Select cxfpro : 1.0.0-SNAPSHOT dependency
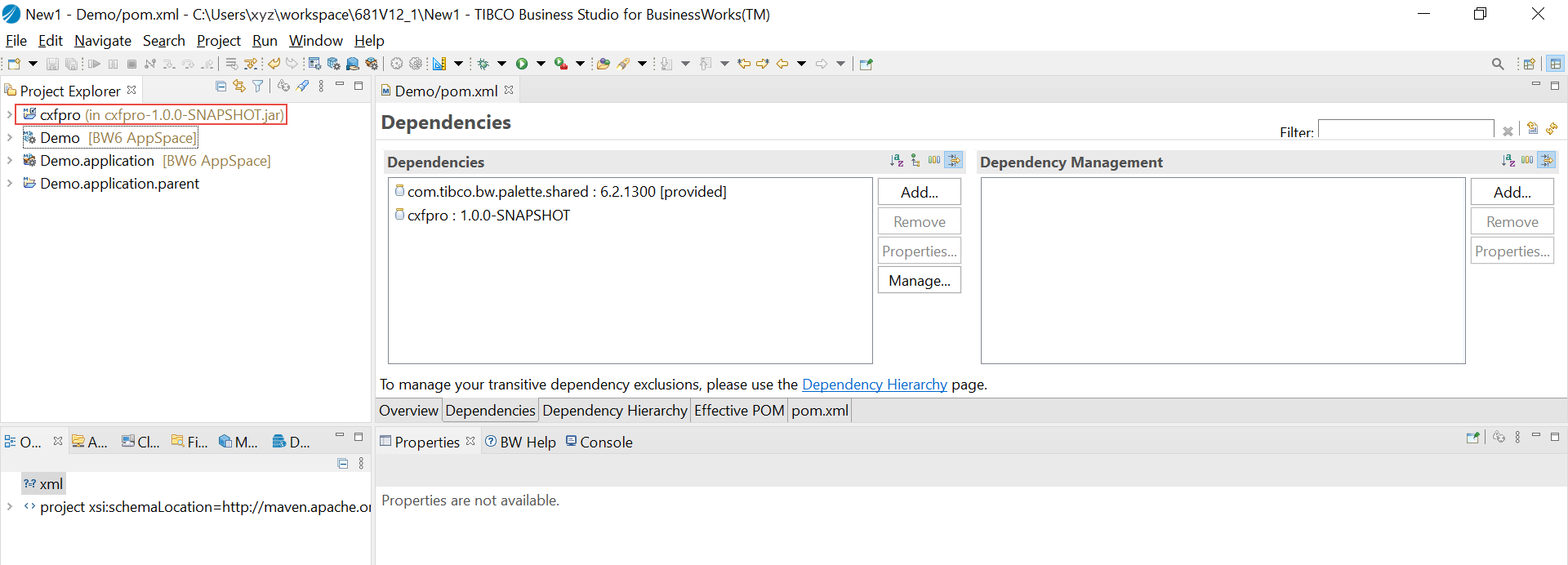 pos(483,215)
